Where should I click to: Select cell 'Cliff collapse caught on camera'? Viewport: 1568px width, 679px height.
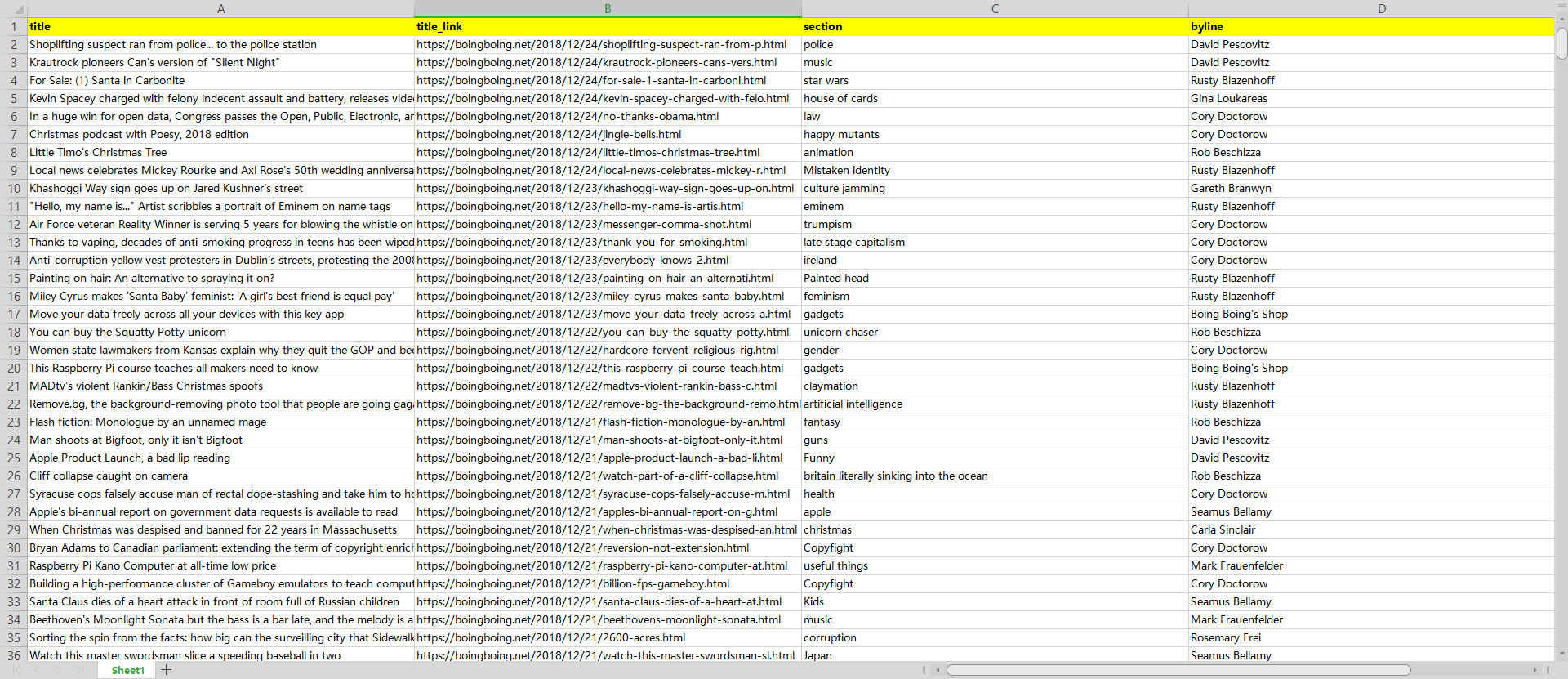pyautogui.click(x=220, y=476)
